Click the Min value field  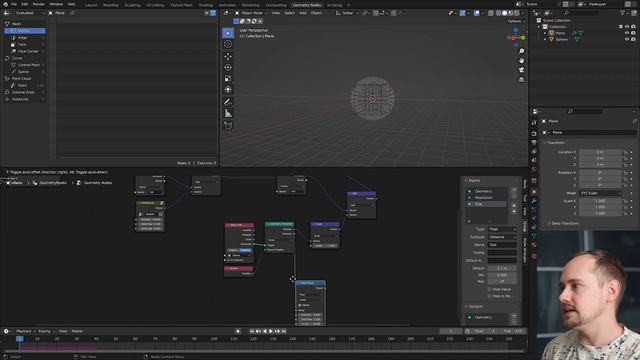pyautogui.click(x=502, y=276)
